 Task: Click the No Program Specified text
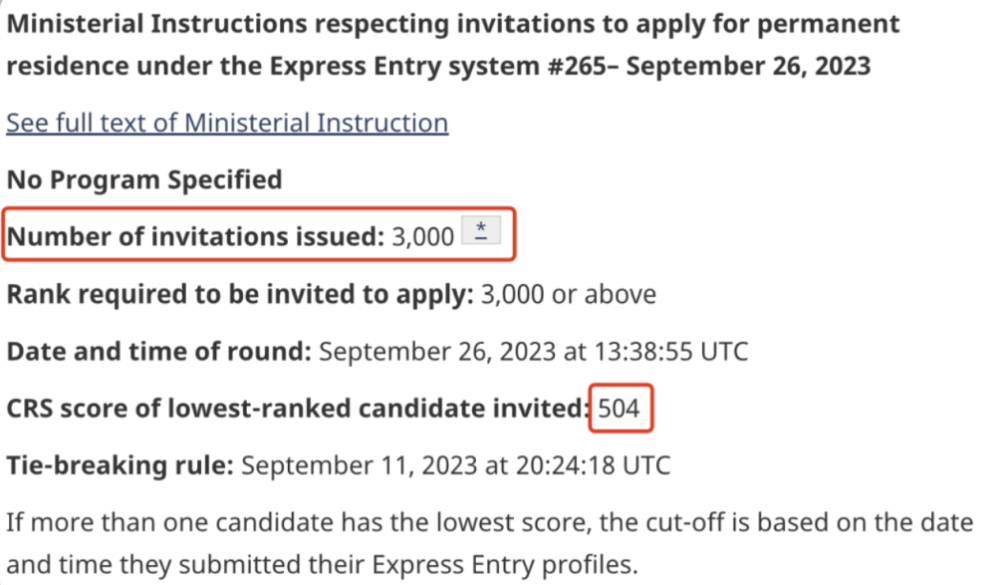pyautogui.click(x=144, y=180)
